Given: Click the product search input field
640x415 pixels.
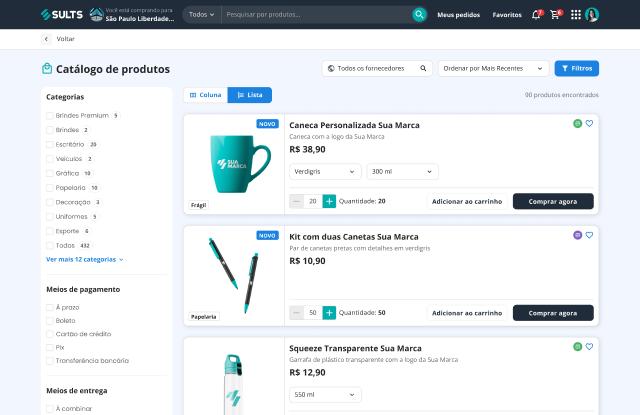Looking at the screenshot, I should pyautogui.click(x=316, y=15).
